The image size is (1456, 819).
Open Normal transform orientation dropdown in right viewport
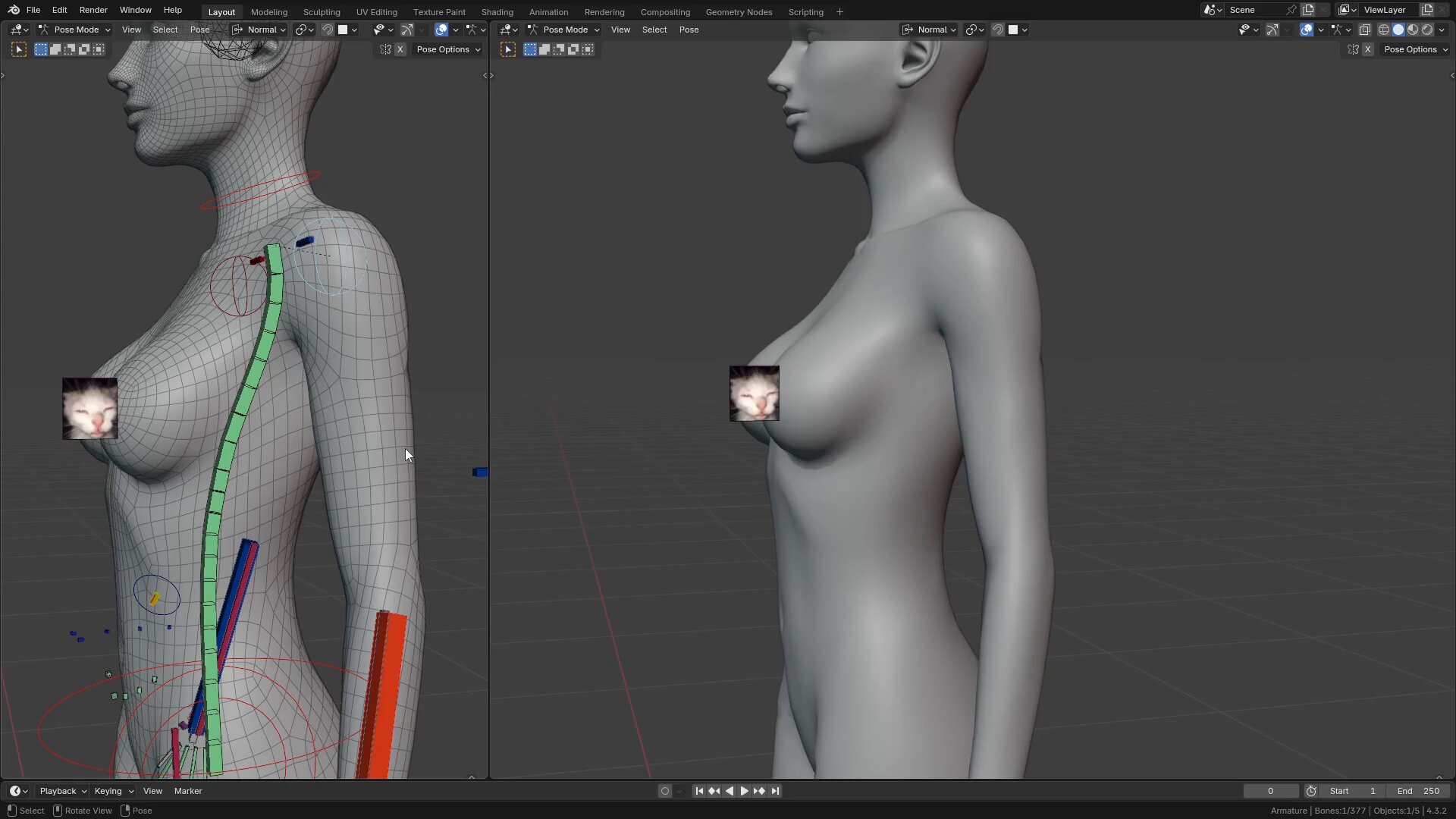930,30
